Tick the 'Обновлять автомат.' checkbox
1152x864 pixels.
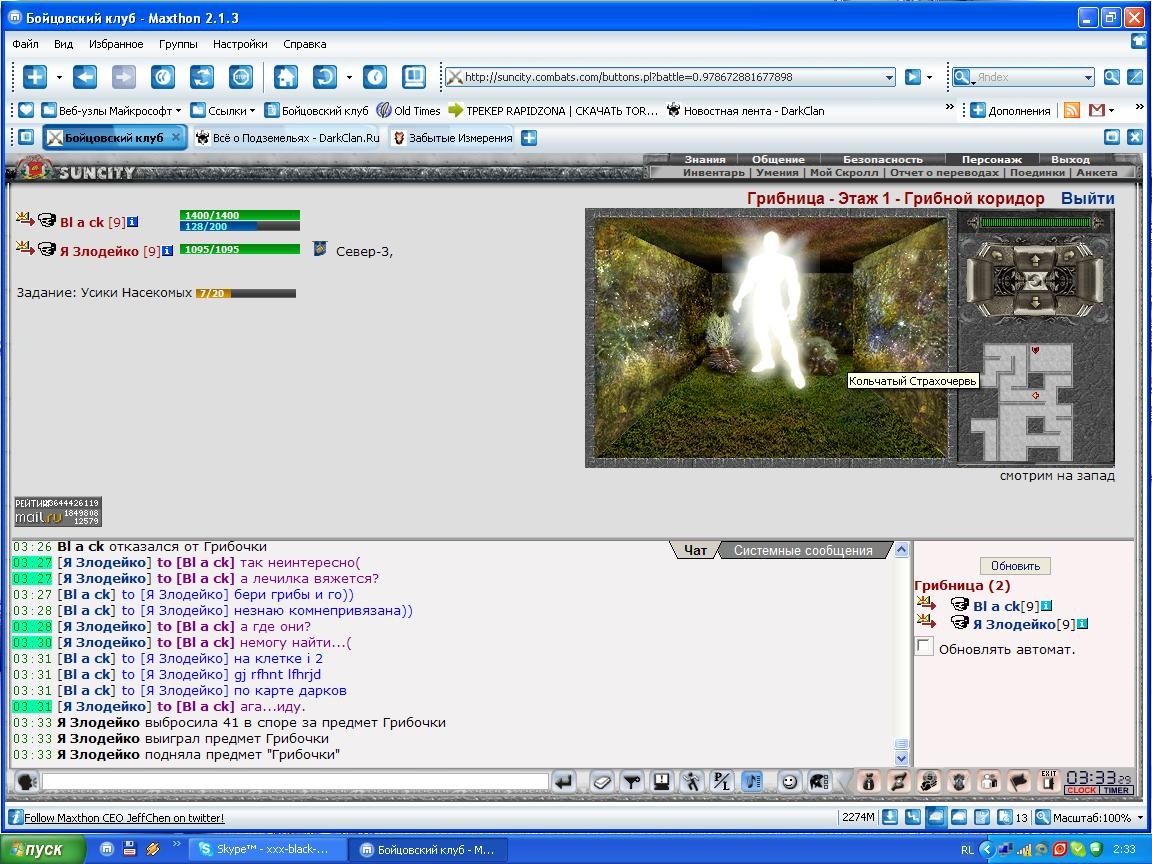point(924,647)
